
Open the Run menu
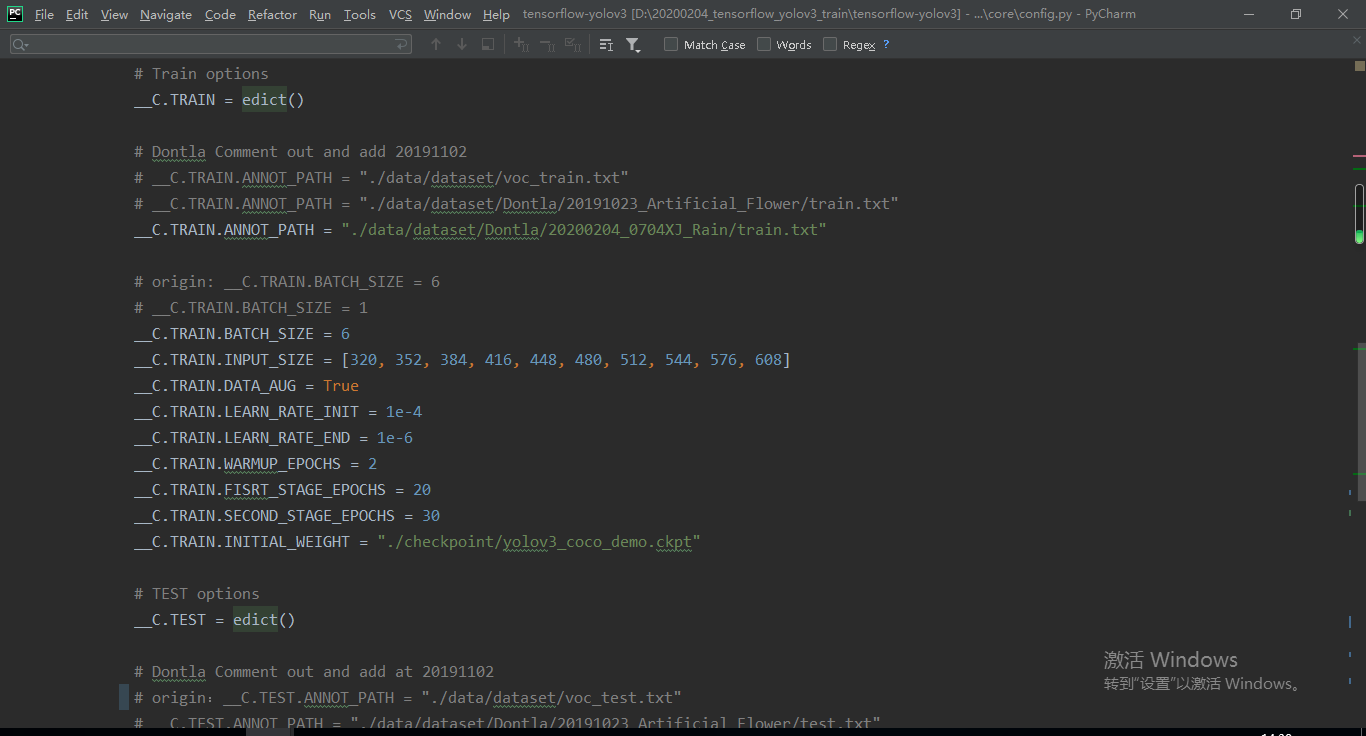coord(320,14)
